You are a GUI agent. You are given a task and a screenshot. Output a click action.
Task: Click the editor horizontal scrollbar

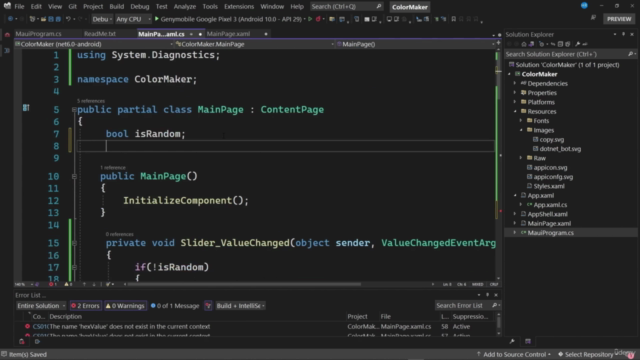point(244,284)
